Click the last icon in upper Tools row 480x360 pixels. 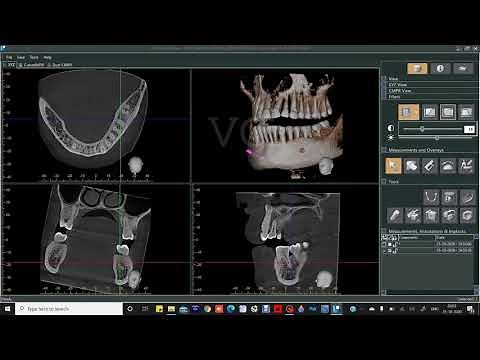467,197
